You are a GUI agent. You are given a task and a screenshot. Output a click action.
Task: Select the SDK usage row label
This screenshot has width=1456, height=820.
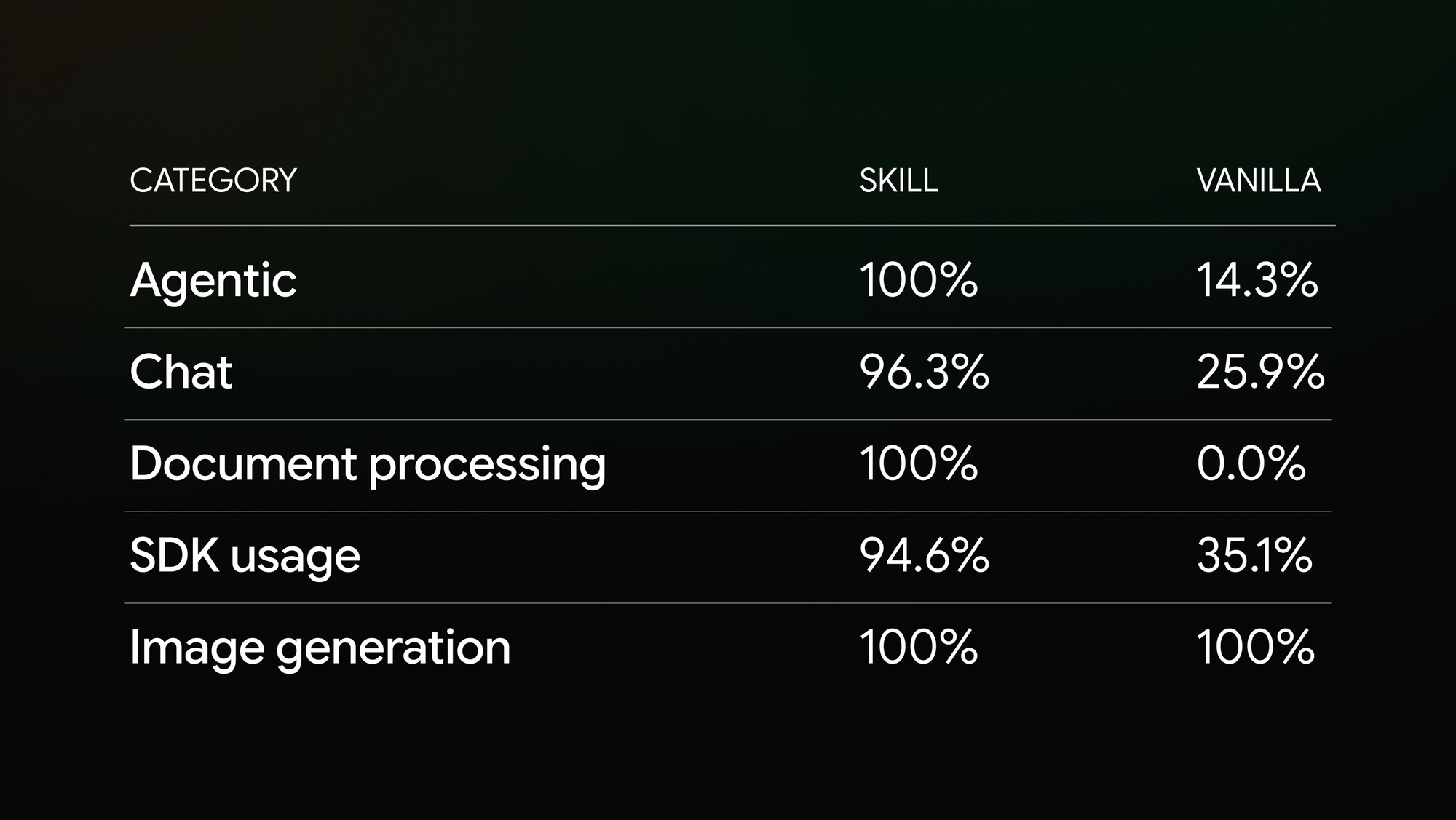245,556
